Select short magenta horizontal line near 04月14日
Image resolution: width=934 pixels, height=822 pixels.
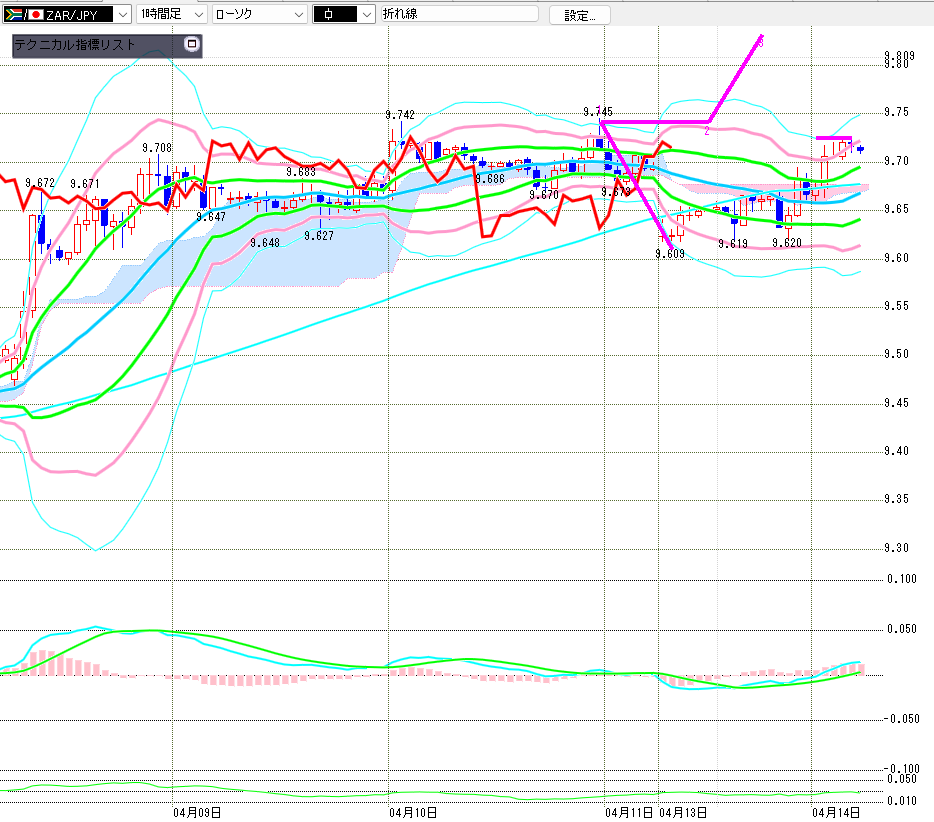[833, 138]
